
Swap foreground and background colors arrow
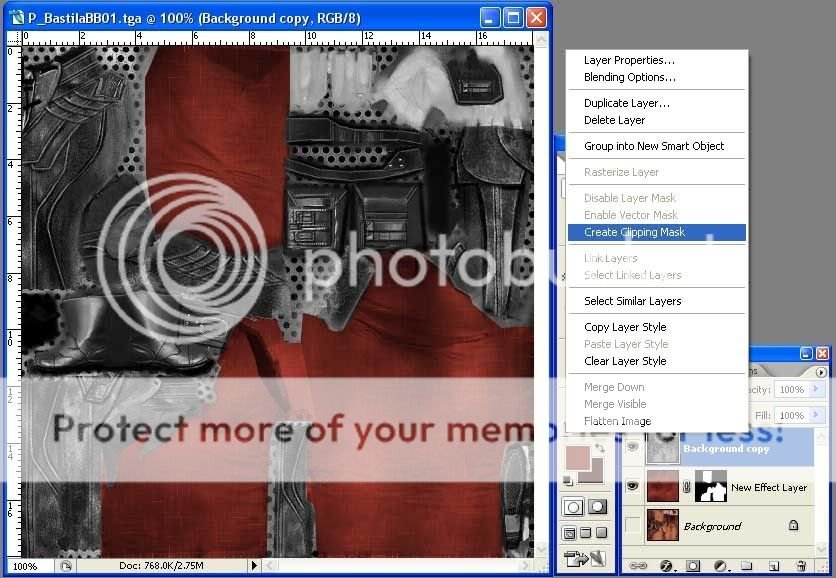(x=600, y=448)
